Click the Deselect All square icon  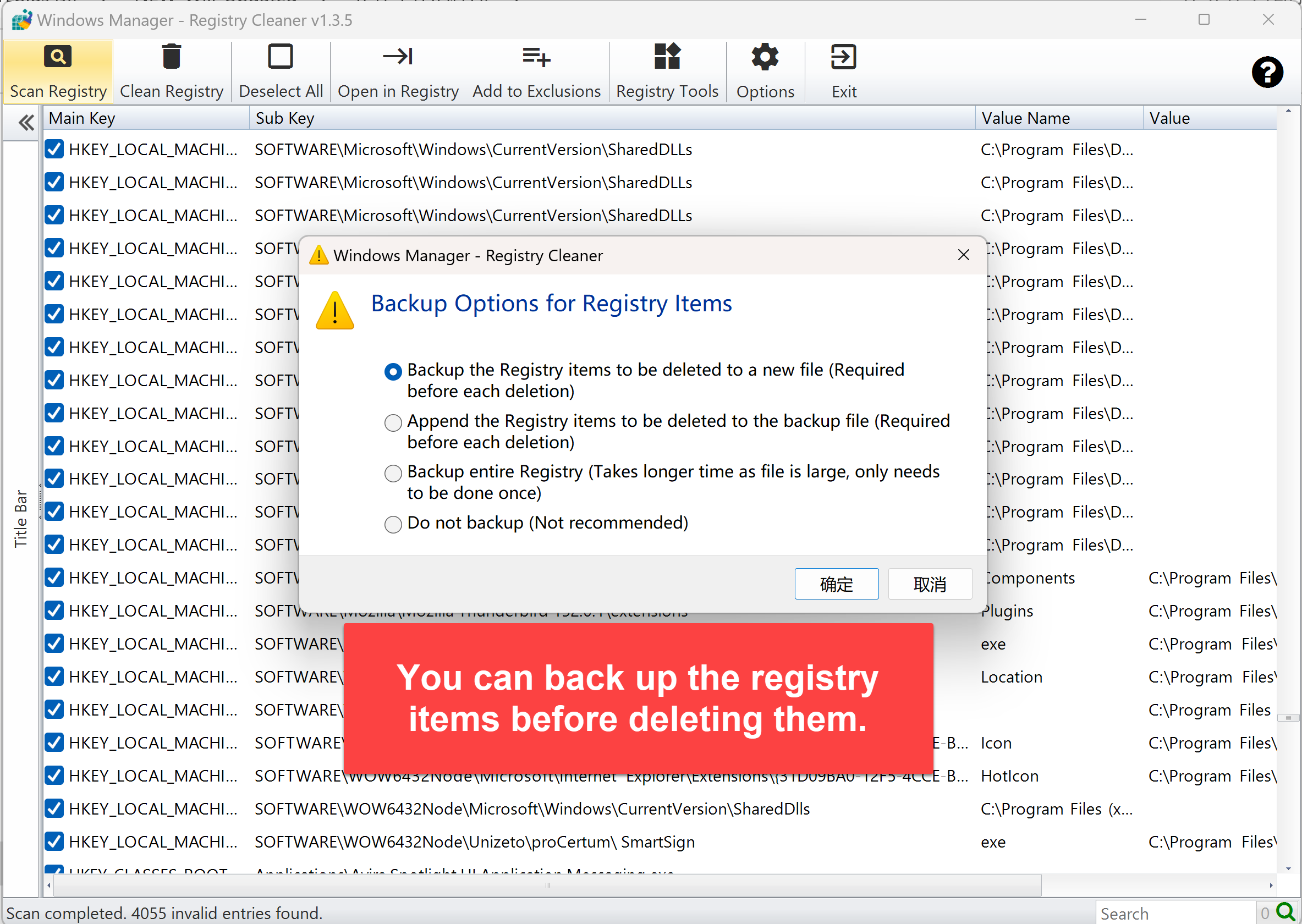(281, 56)
